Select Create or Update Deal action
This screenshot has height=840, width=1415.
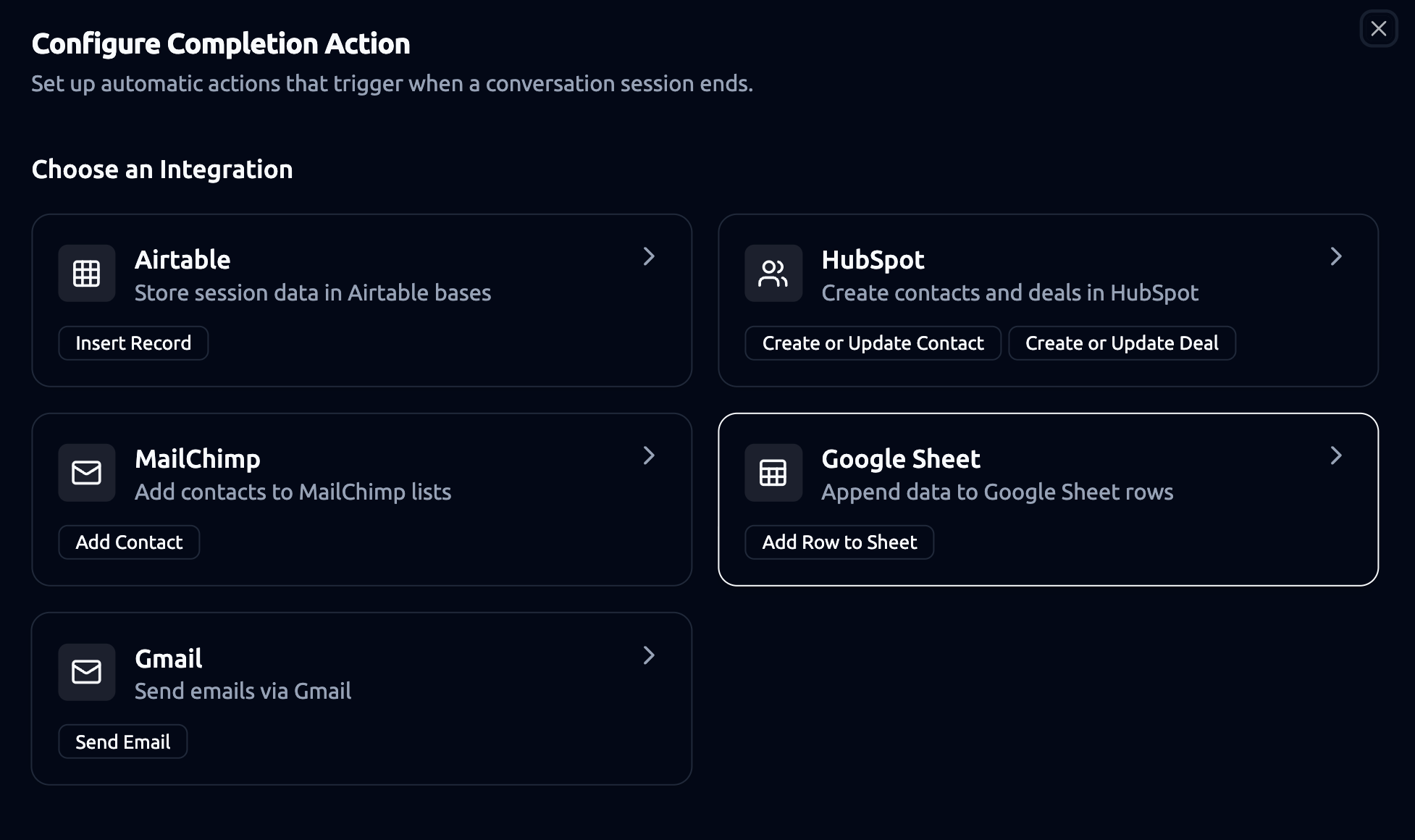click(1122, 343)
